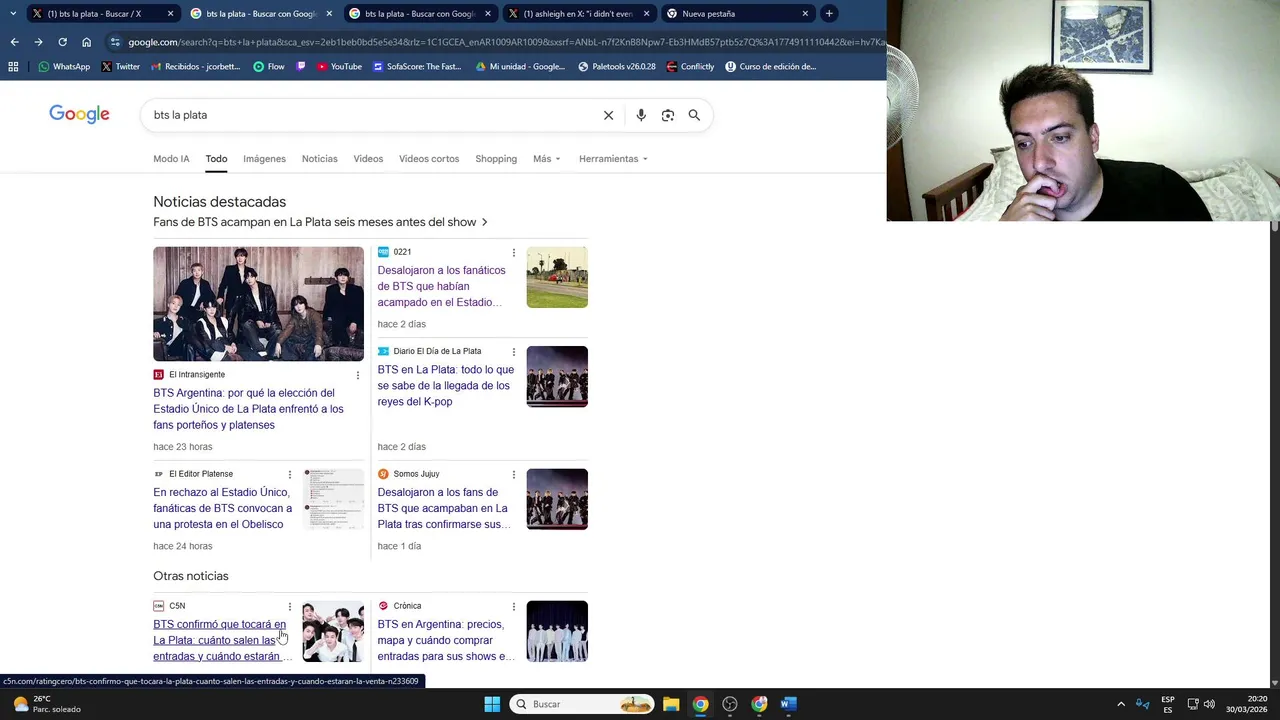Select the Shopping results tab

(496, 159)
